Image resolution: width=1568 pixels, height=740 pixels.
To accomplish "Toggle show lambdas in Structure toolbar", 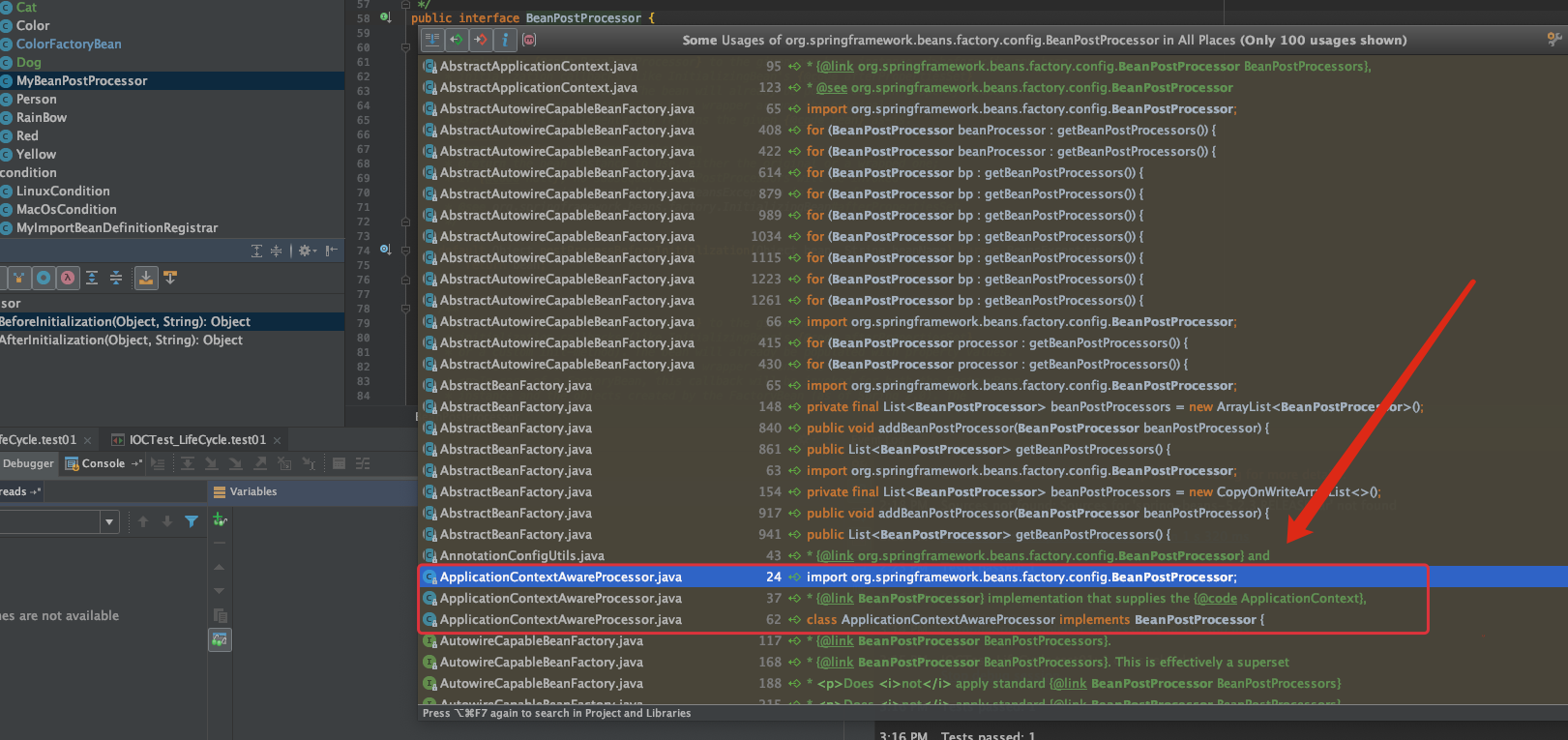I will [68, 278].
